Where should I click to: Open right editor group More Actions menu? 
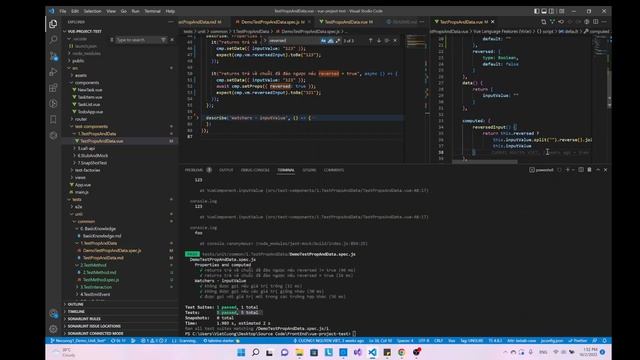point(604,22)
